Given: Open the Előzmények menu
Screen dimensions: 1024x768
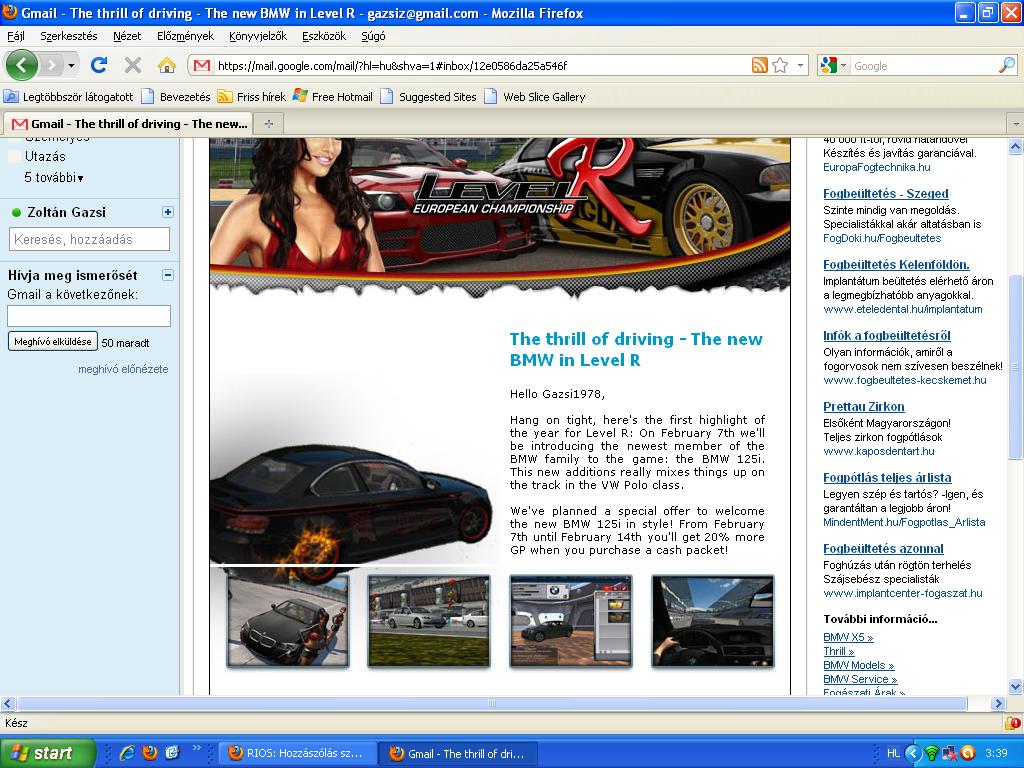Looking at the screenshot, I should click(x=185, y=36).
